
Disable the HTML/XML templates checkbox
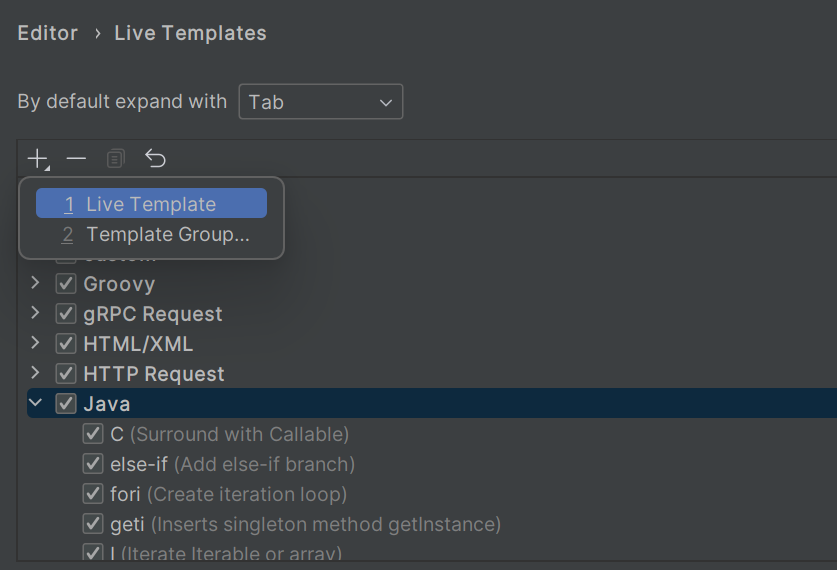click(66, 344)
